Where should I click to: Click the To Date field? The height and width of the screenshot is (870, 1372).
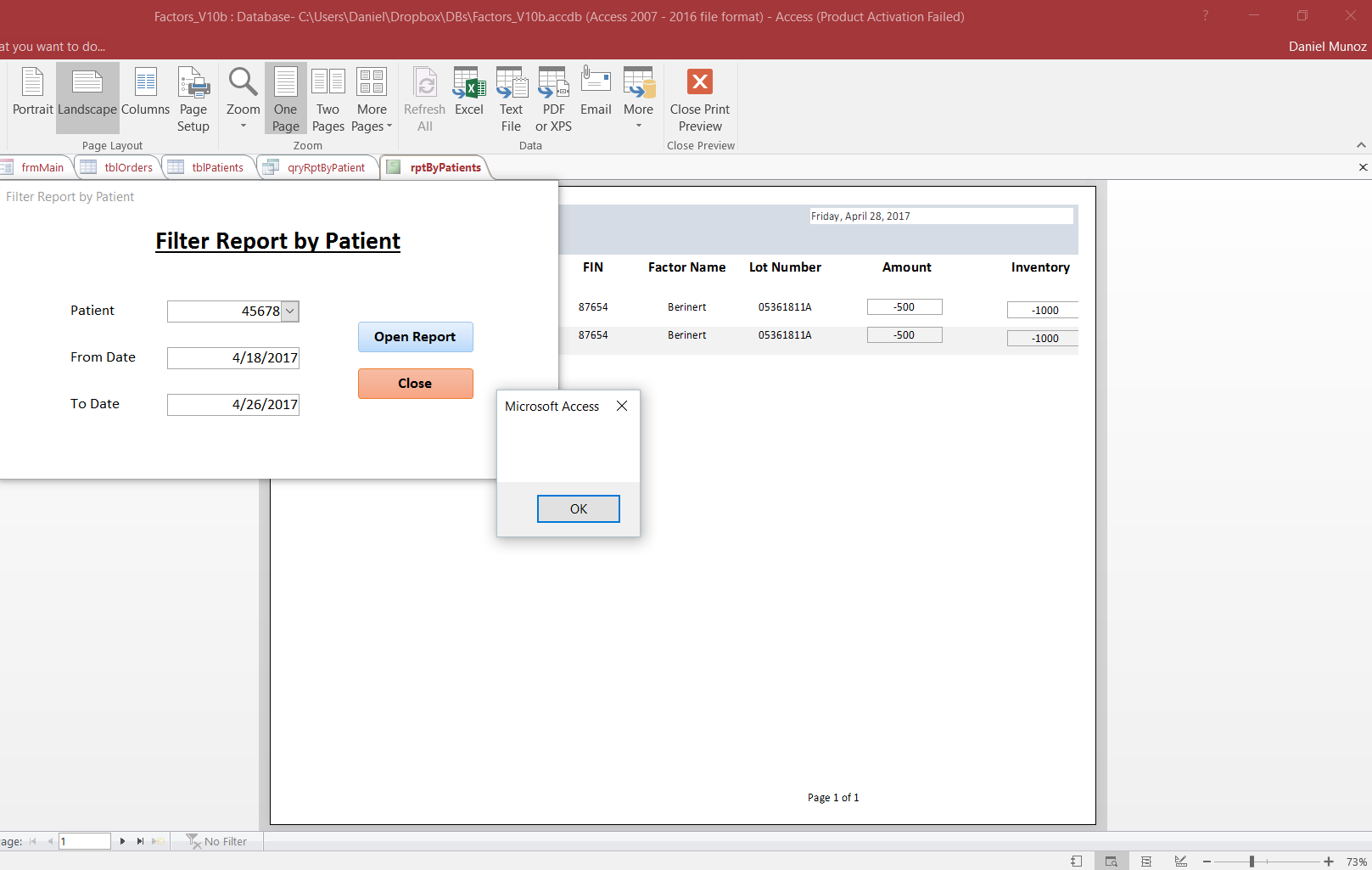(233, 405)
